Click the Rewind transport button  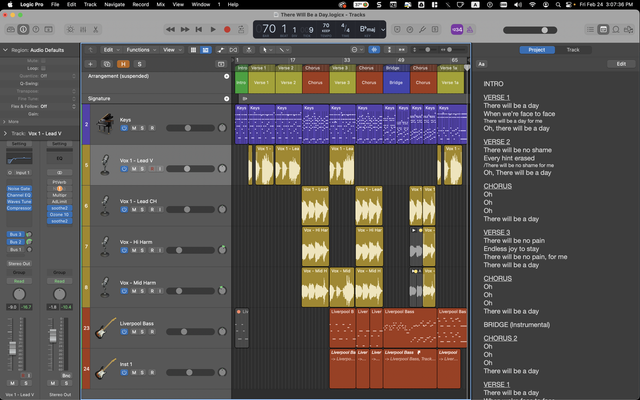pyautogui.click(x=170, y=29)
